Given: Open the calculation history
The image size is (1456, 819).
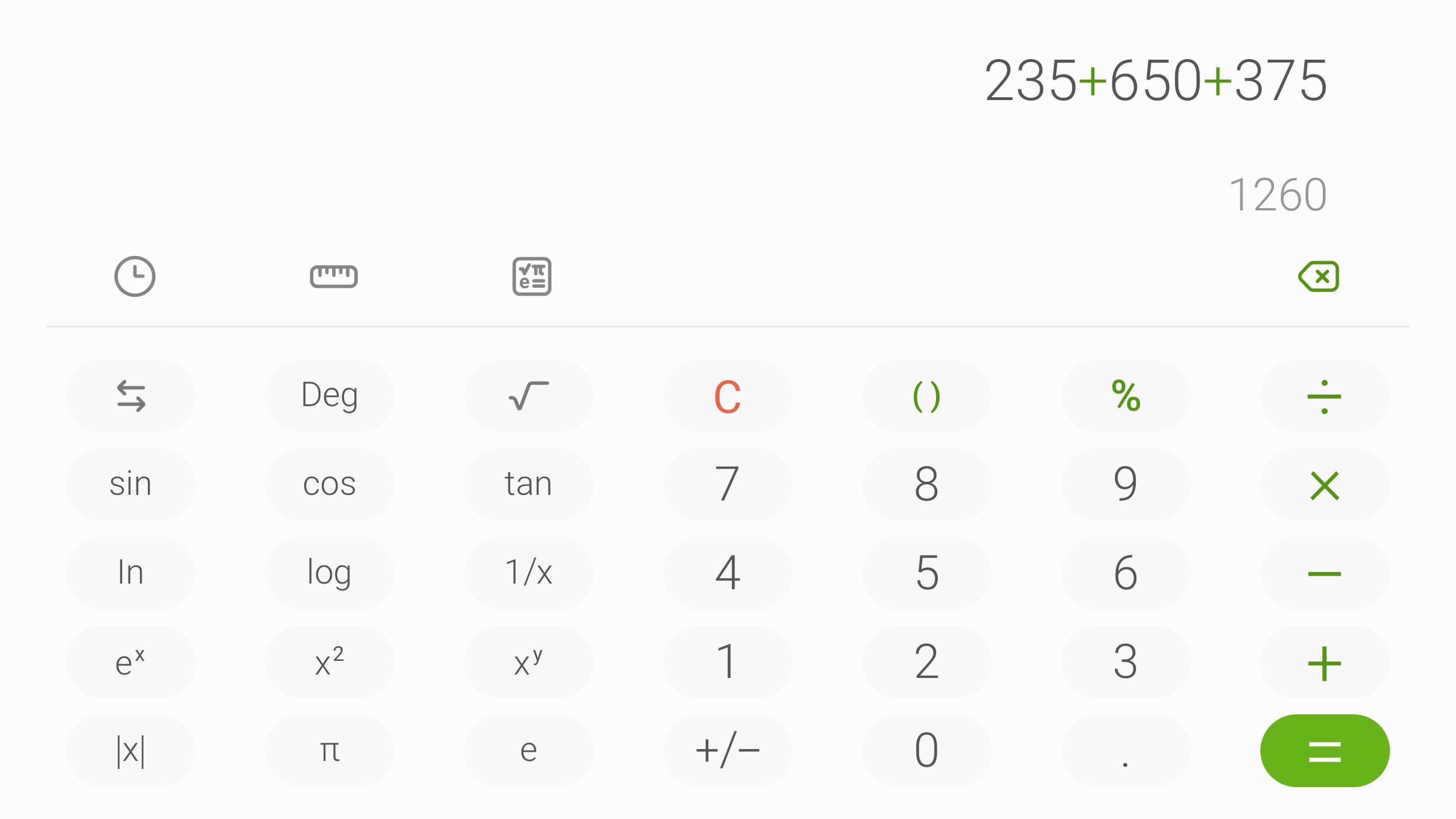Looking at the screenshot, I should 134,276.
